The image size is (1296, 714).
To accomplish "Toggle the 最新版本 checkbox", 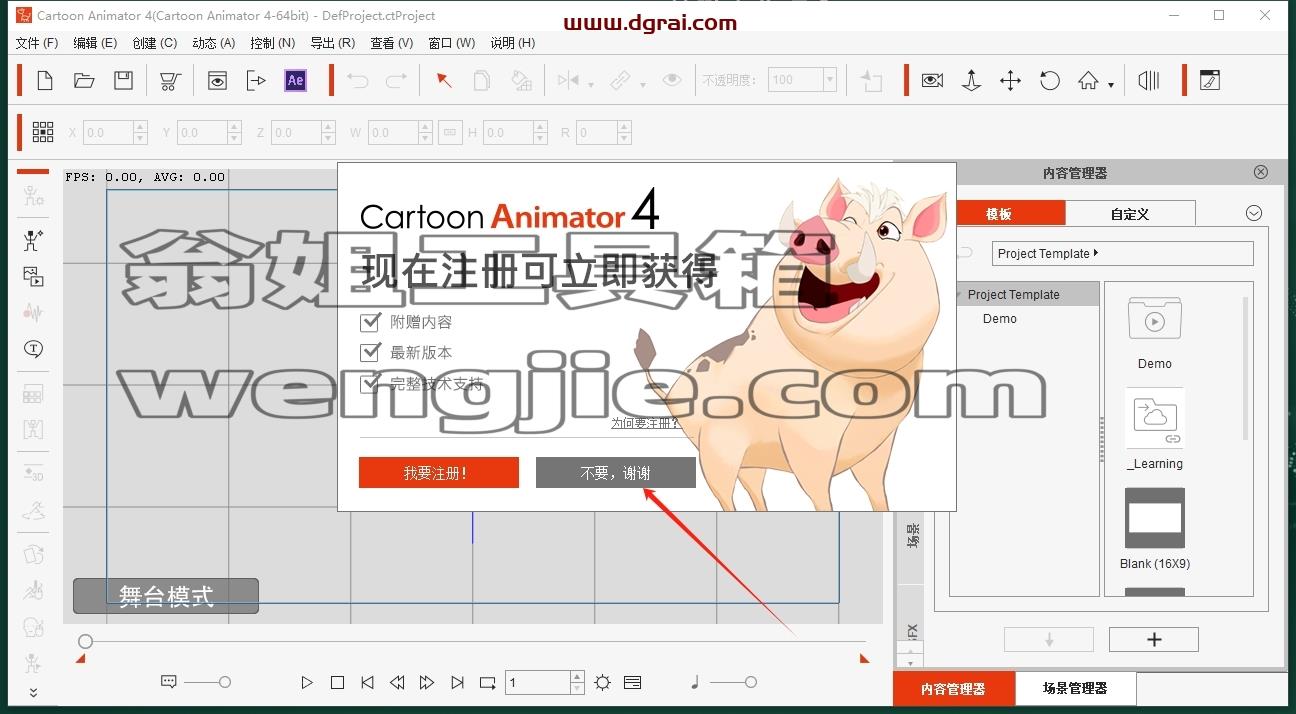I will coord(371,352).
